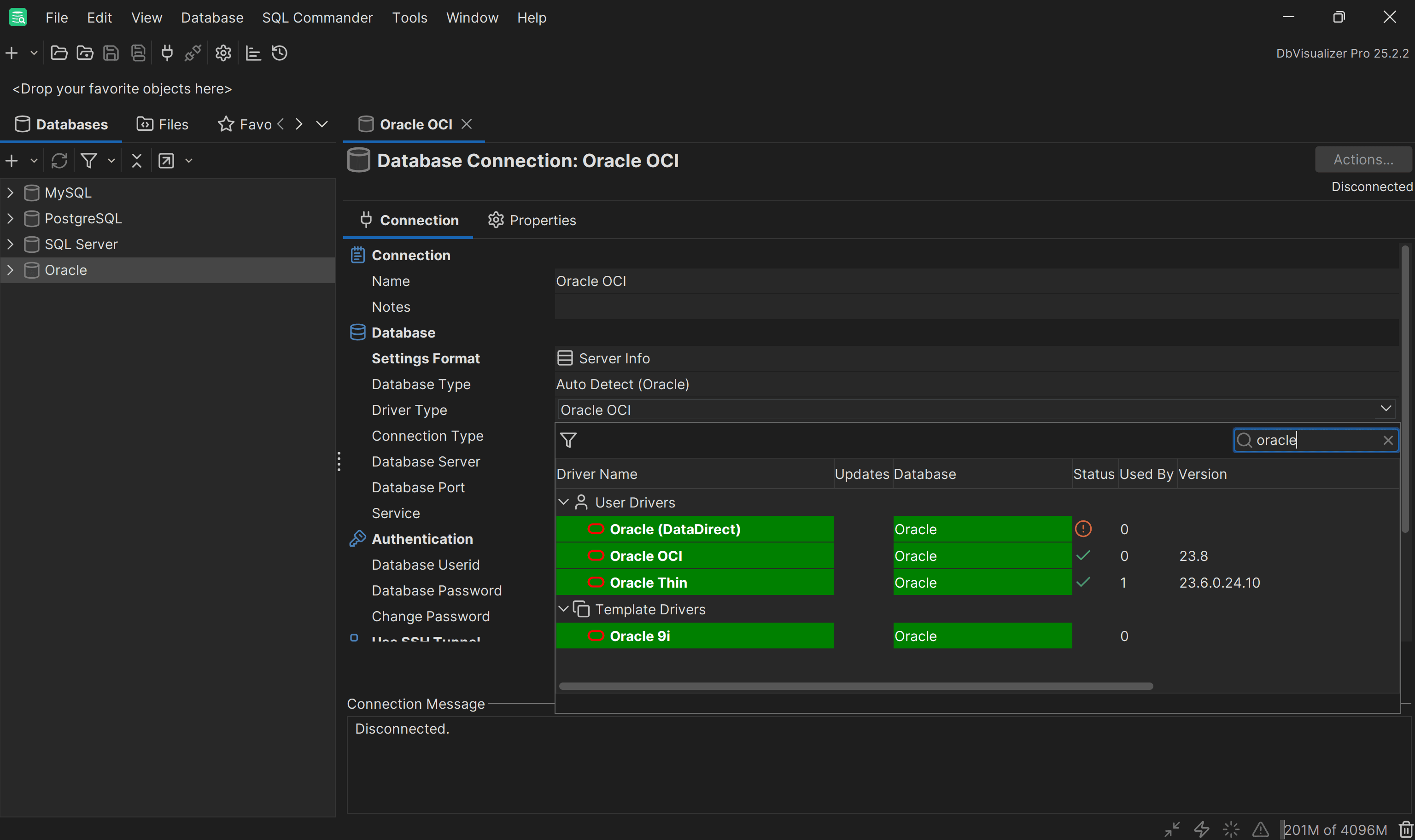Click the Server Info settings format icon
Viewport: 1415px width, 840px height.
(565, 358)
